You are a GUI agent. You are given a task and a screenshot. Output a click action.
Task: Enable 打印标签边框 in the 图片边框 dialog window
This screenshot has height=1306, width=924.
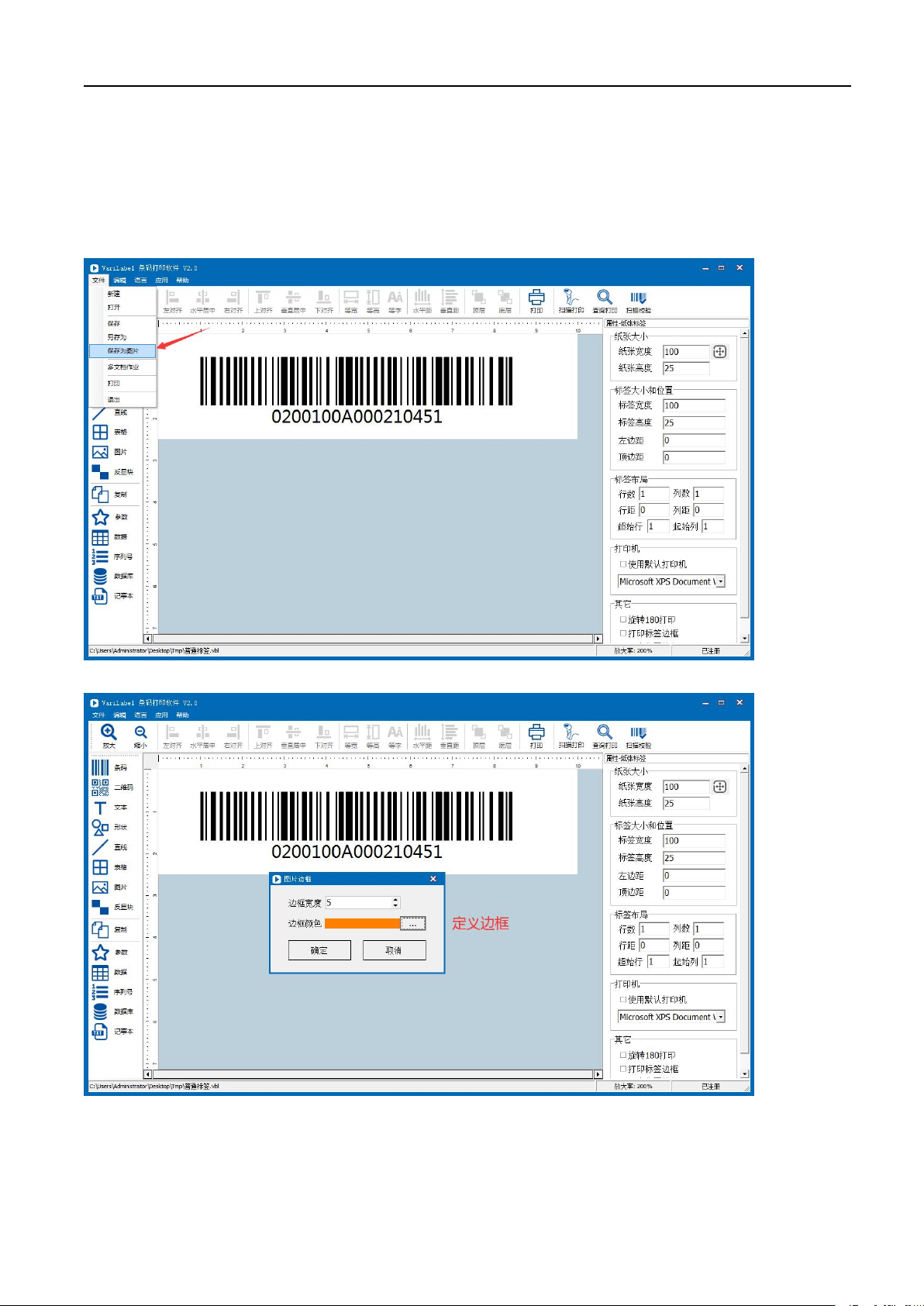click(622, 1069)
